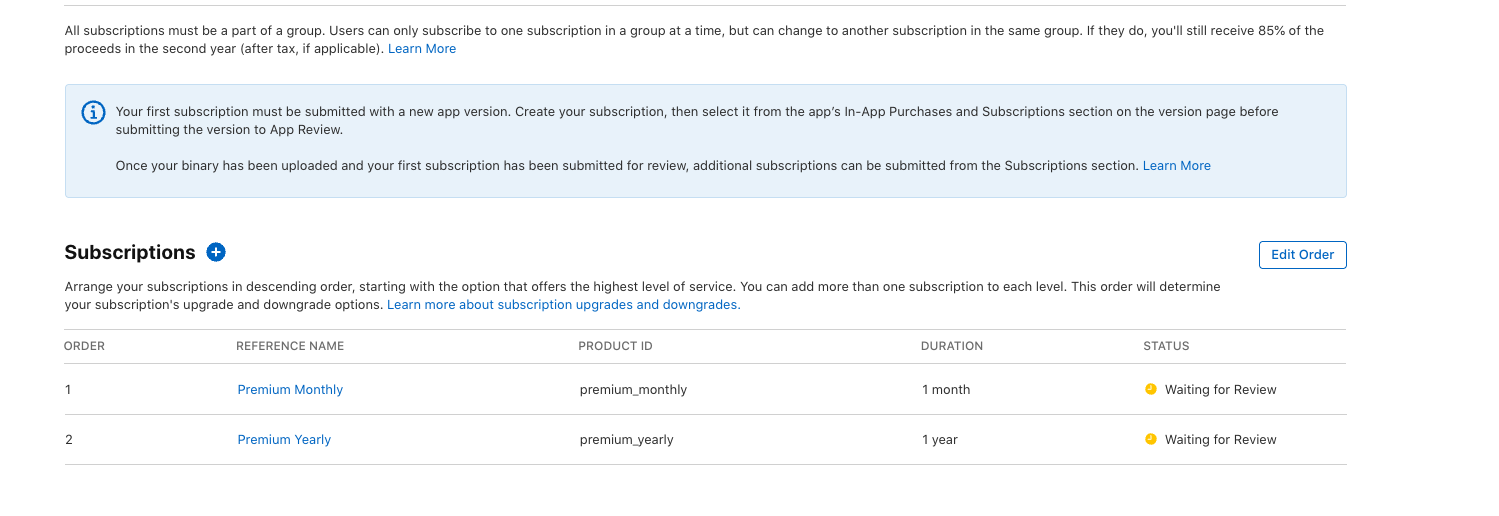Select the premium_yearly product ID text
This screenshot has width=1499, height=516.
pos(627,440)
